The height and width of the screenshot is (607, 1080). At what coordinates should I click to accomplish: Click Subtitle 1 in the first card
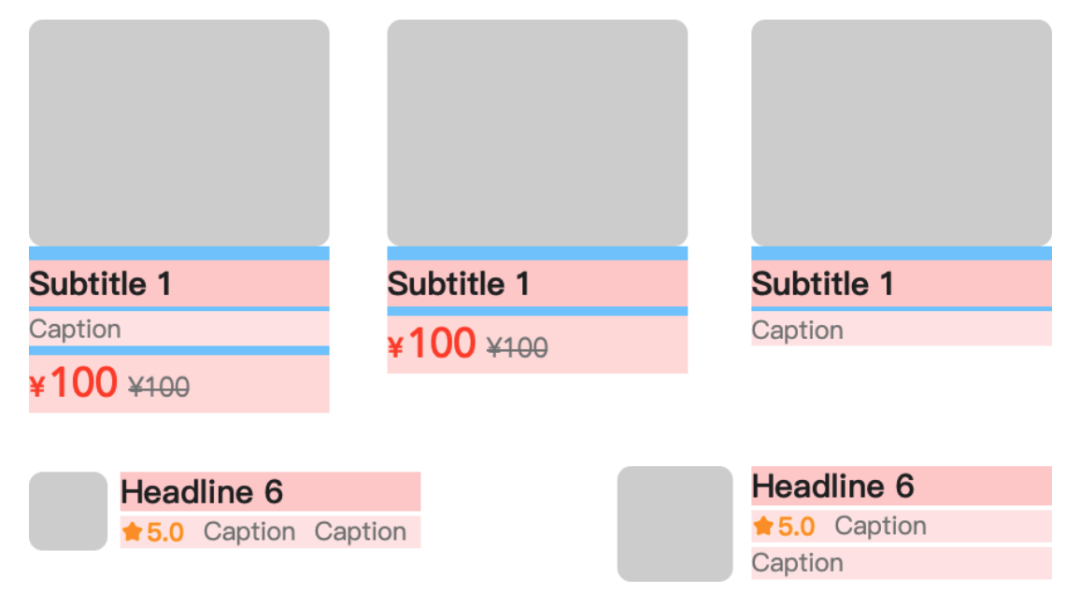(100, 284)
